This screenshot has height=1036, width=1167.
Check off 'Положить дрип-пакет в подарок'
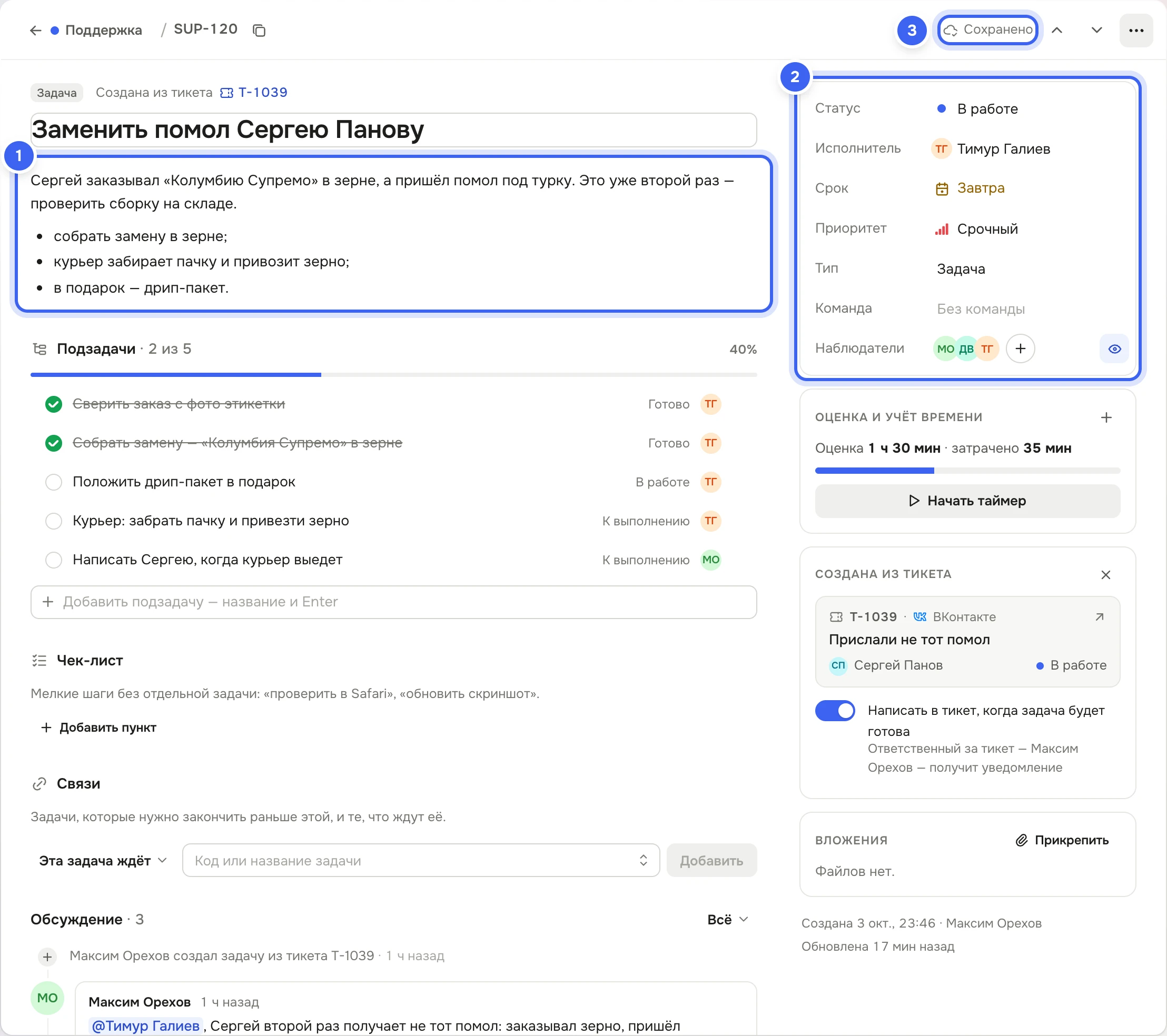click(x=54, y=482)
